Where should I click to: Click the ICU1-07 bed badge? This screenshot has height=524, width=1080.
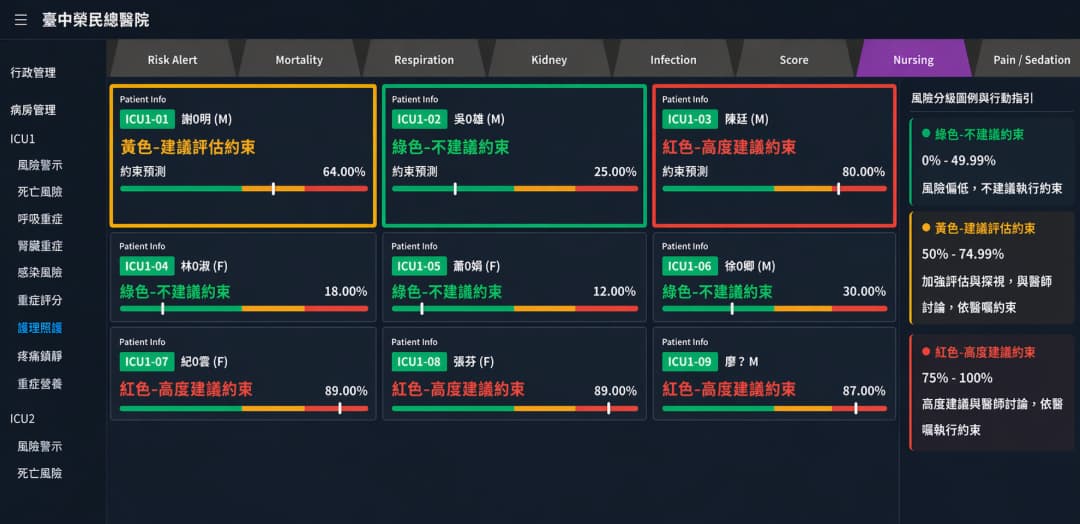click(x=147, y=361)
